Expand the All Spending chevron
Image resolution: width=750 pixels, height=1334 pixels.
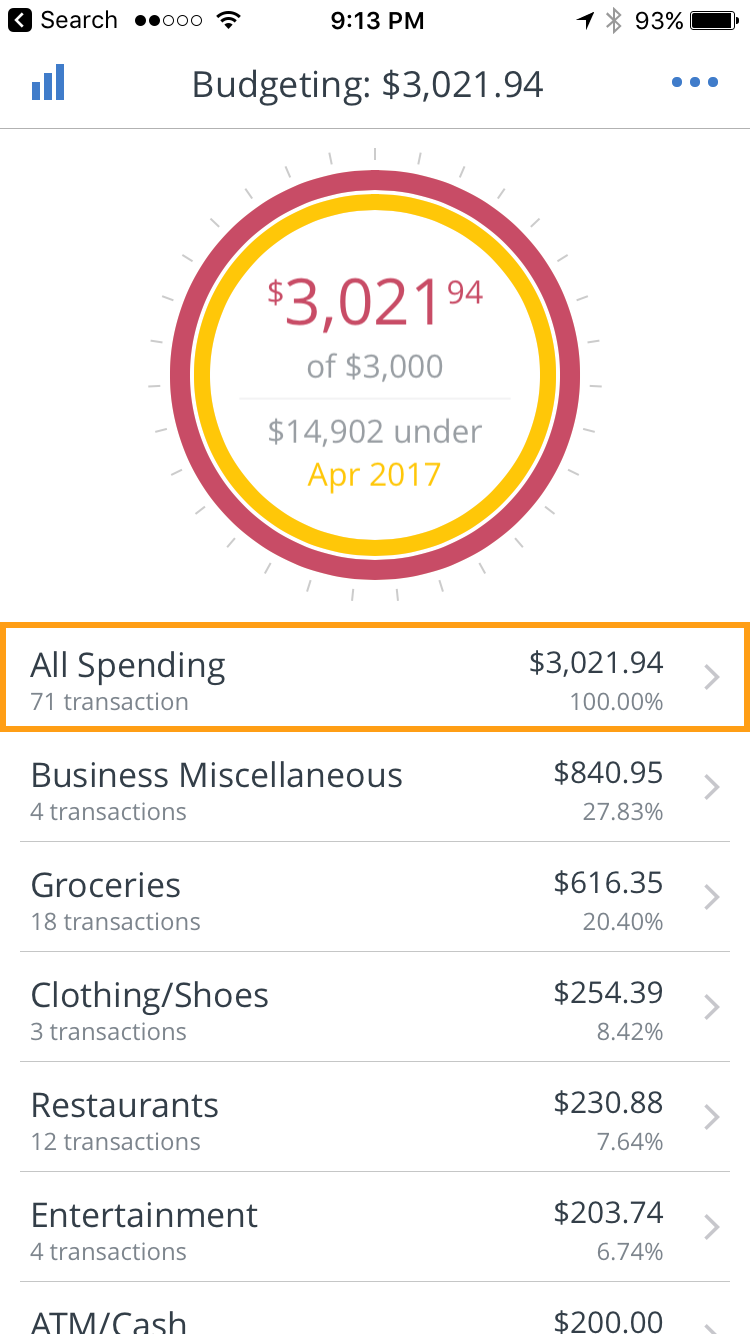pos(712,678)
